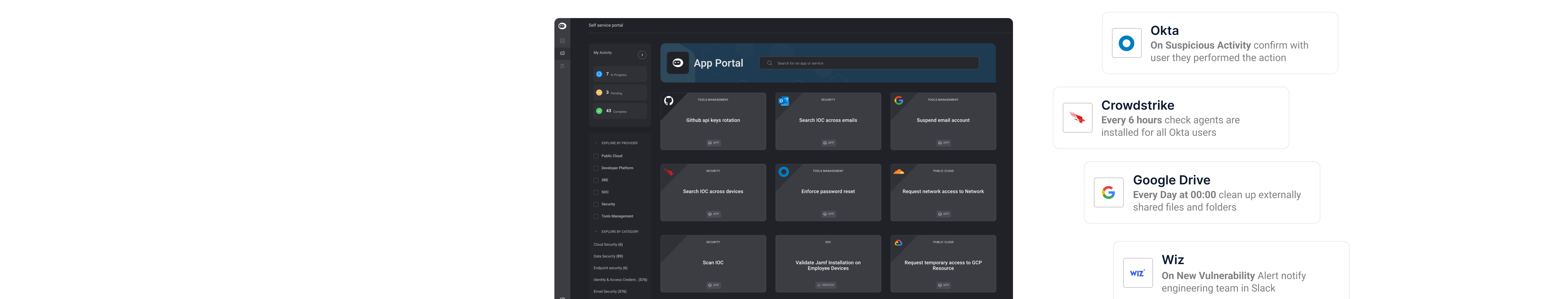Viewport: 1568px width, 299px height.
Task: Click the sidebar icon below the monitor icon
Action: pyautogui.click(x=562, y=66)
